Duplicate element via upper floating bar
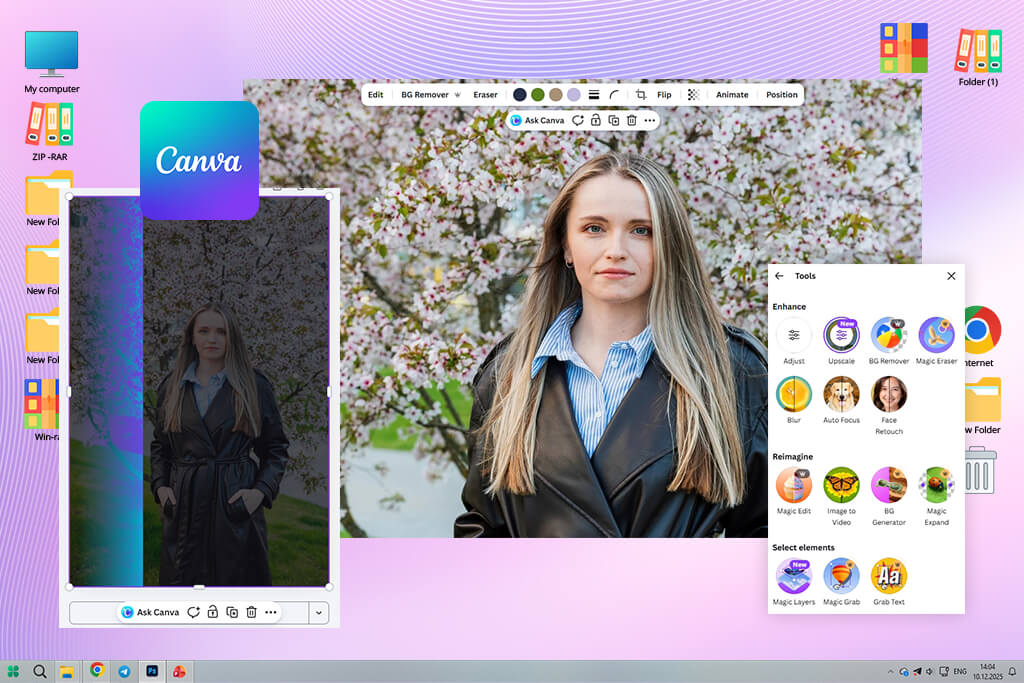The image size is (1024, 683). pyautogui.click(x=613, y=120)
